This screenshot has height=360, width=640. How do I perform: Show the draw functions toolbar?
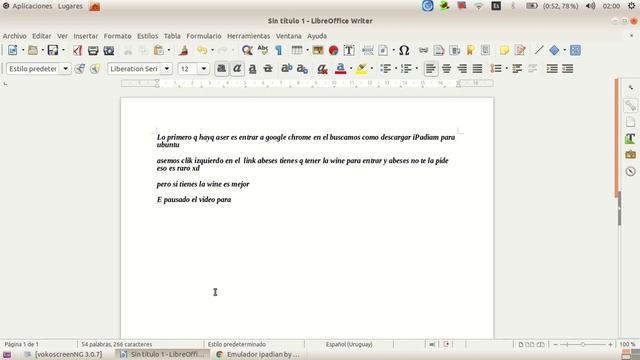[x=575, y=50]
